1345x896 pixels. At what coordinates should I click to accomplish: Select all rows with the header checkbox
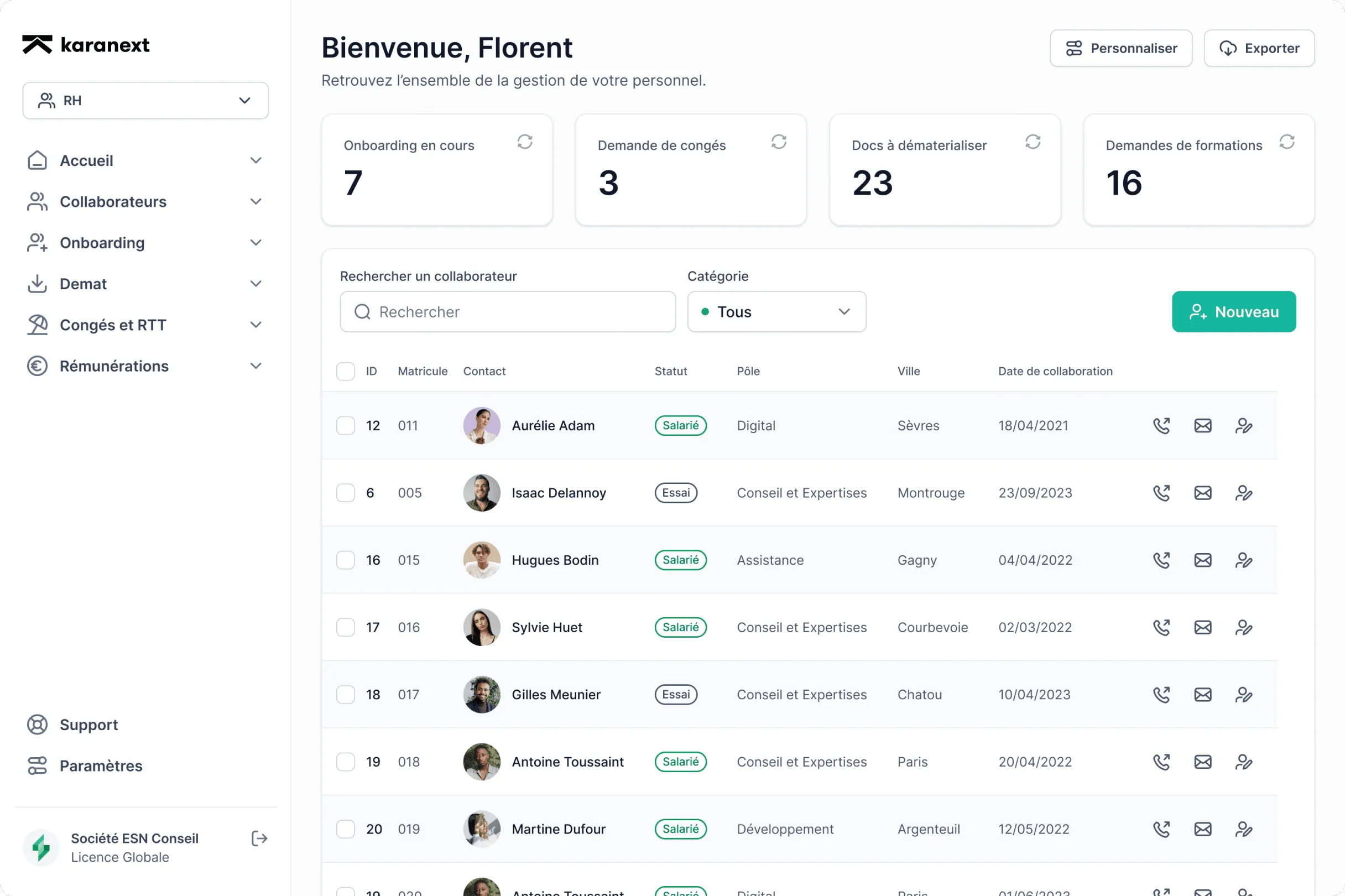[345, 371]
